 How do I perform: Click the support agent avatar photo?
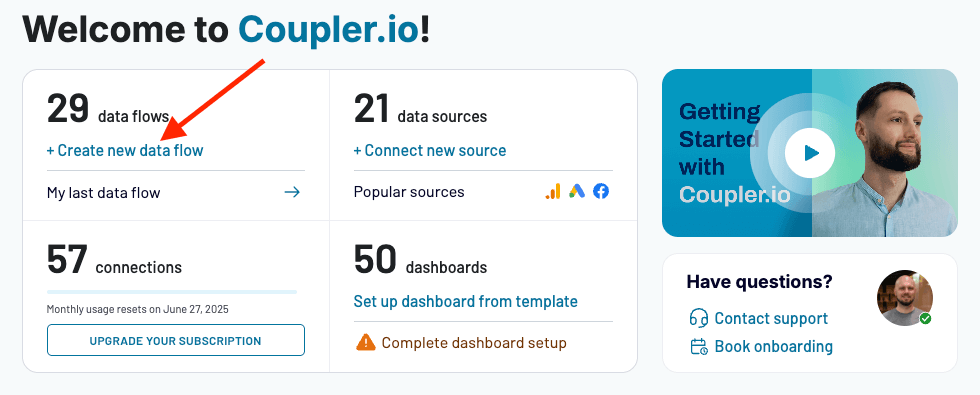coord(904,298)
